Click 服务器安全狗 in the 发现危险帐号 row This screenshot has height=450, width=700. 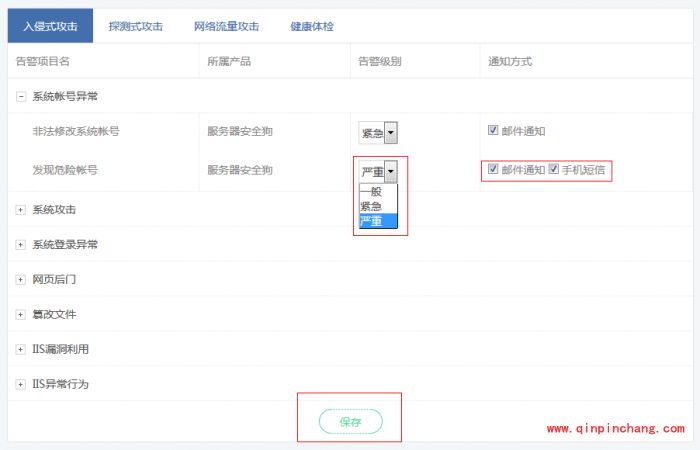click(x=240, y=170)
